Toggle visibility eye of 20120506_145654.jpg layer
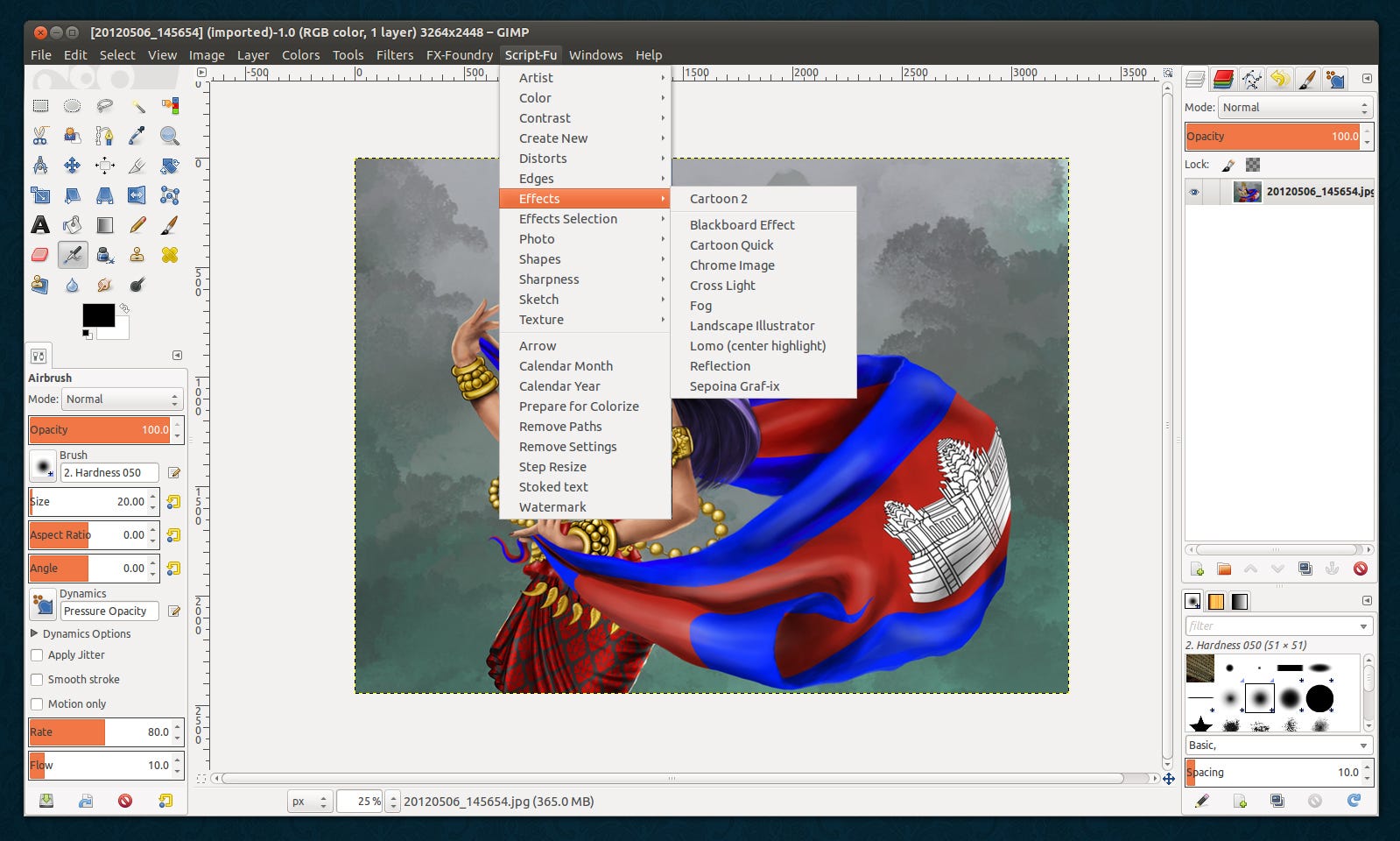 coord(1194,192)
